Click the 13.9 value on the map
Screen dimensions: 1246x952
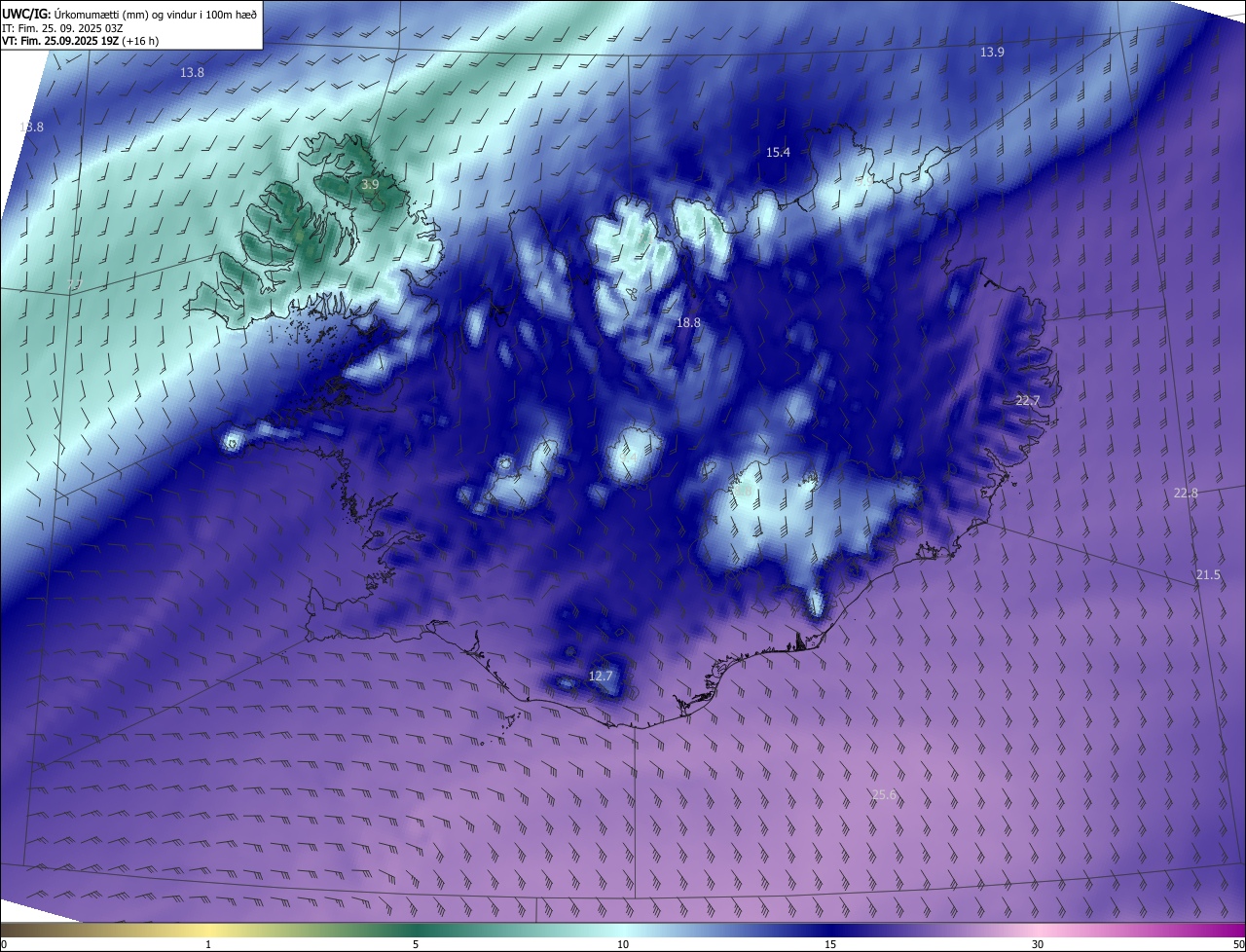992,52
